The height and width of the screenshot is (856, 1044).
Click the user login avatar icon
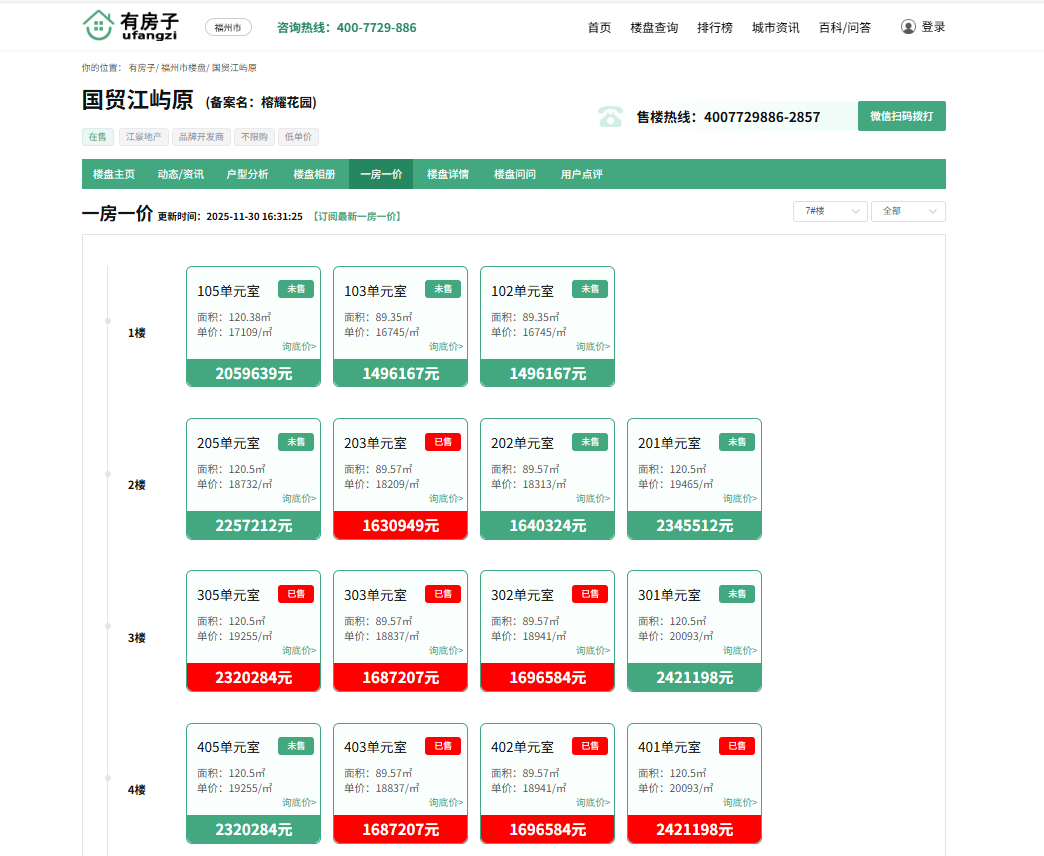(x=908, y=27)
